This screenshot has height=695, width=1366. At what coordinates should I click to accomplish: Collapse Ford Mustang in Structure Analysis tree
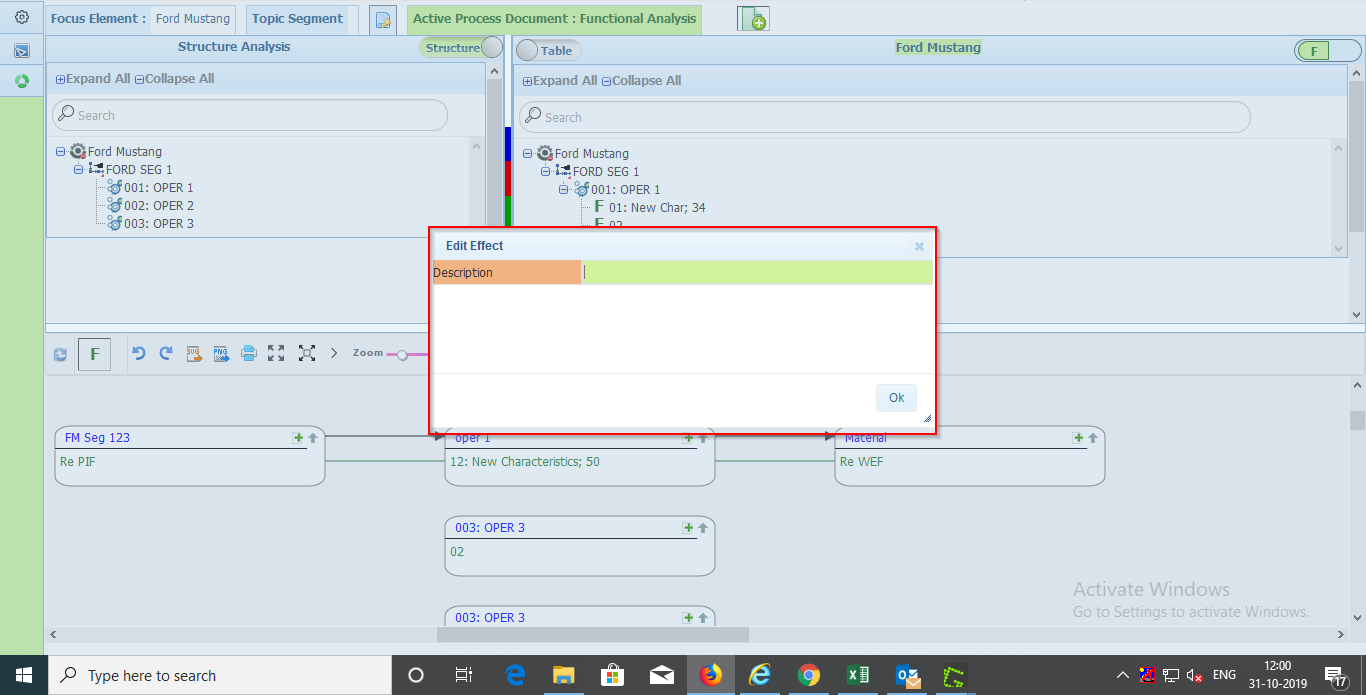pyautogui.click(x=61, y=152)
